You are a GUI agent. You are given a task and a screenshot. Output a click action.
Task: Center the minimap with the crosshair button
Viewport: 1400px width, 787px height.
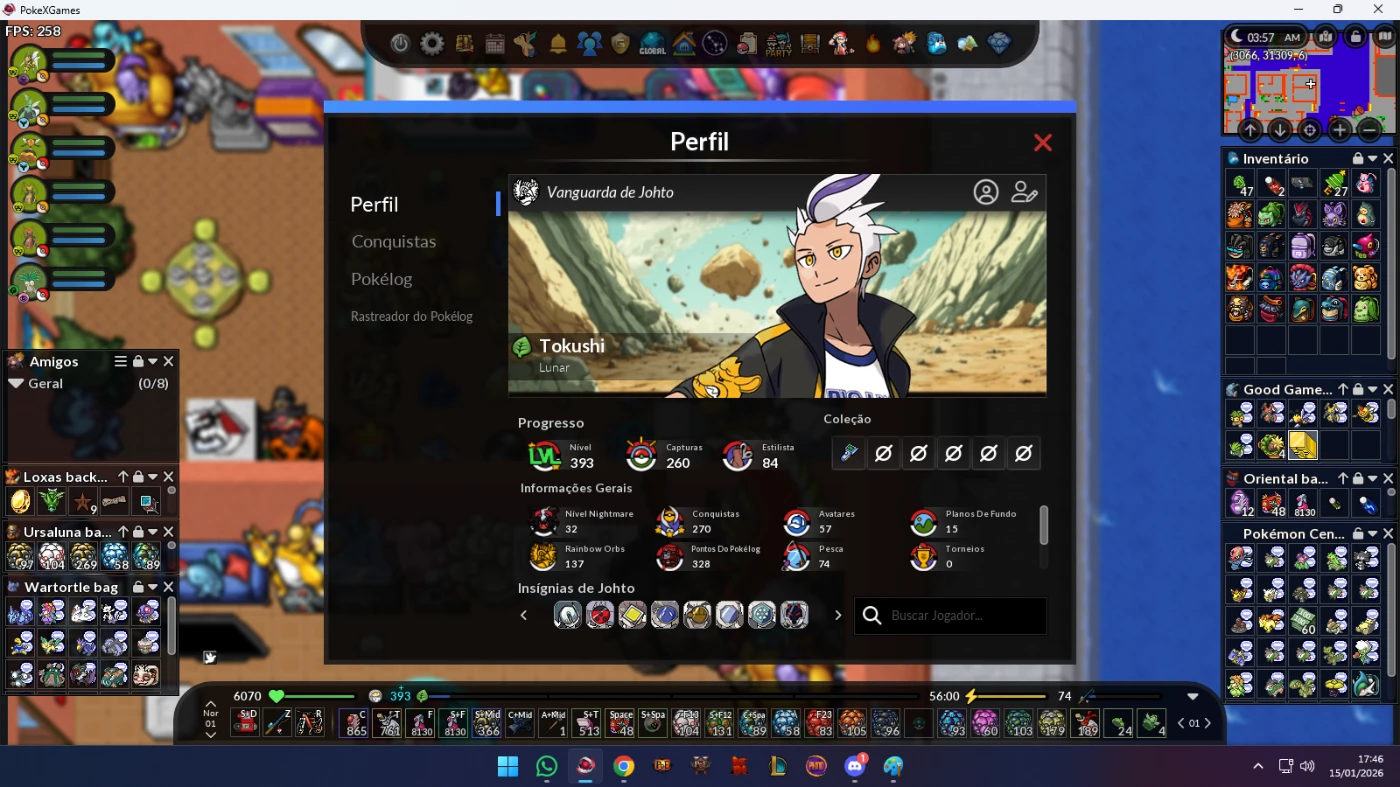coord(1310,130)
